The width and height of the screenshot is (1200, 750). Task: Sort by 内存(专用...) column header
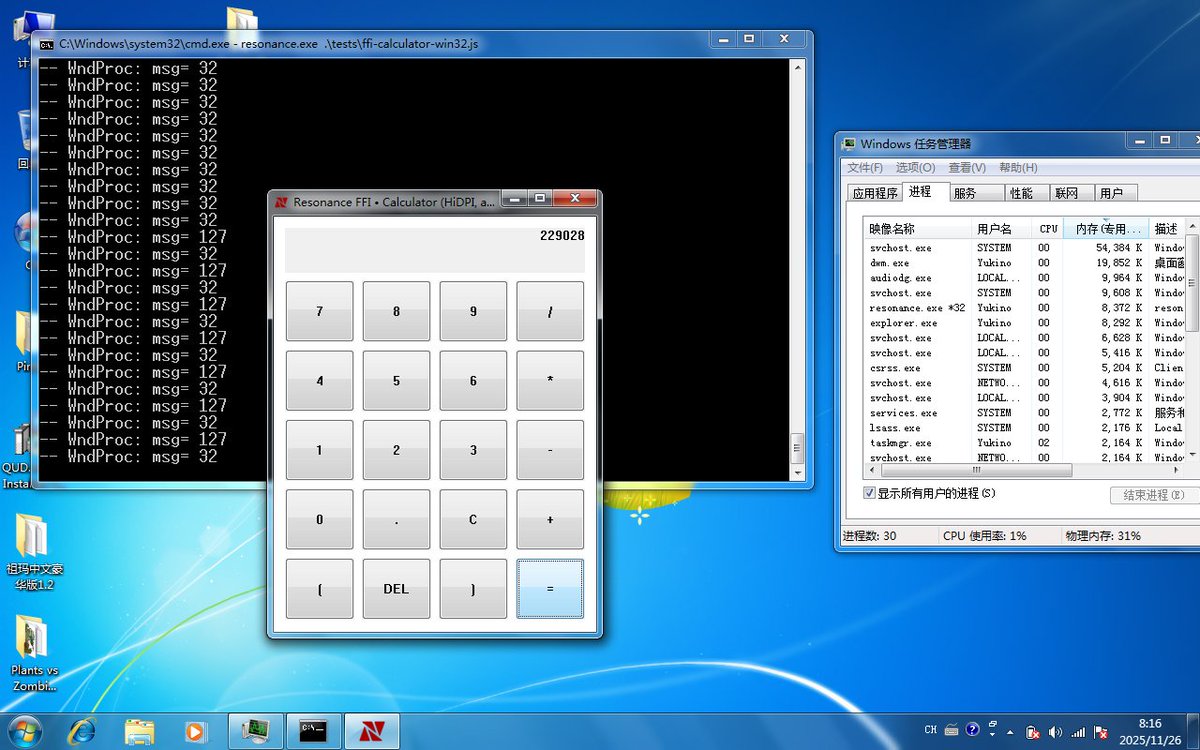point(1106,229)
